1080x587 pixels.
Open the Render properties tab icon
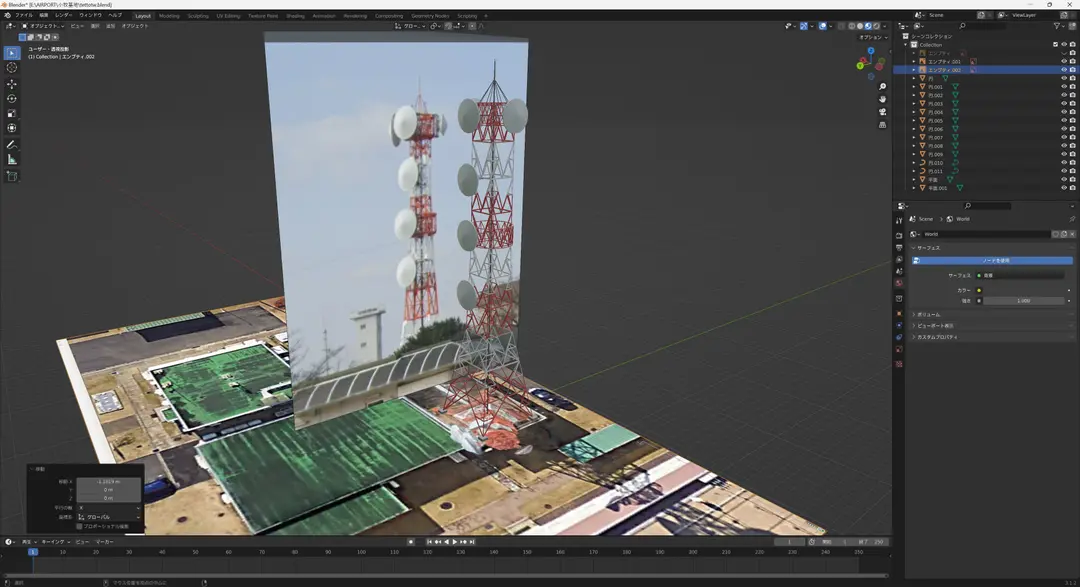899,236
